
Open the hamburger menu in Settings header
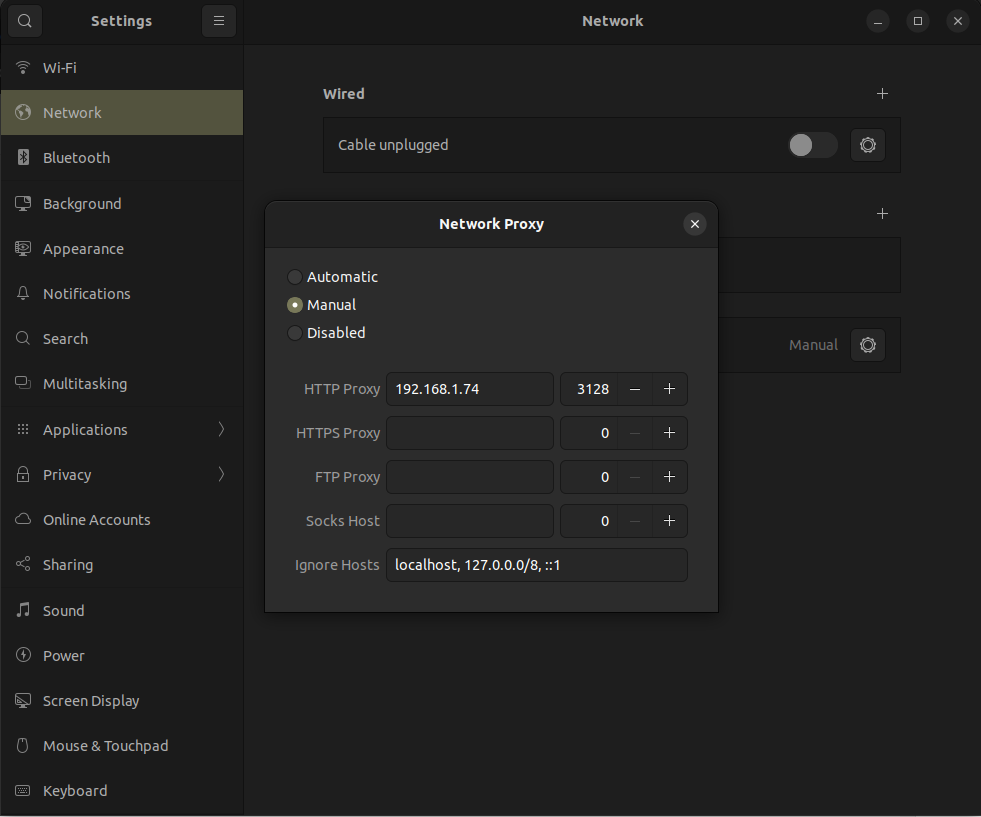pos(219,21)
